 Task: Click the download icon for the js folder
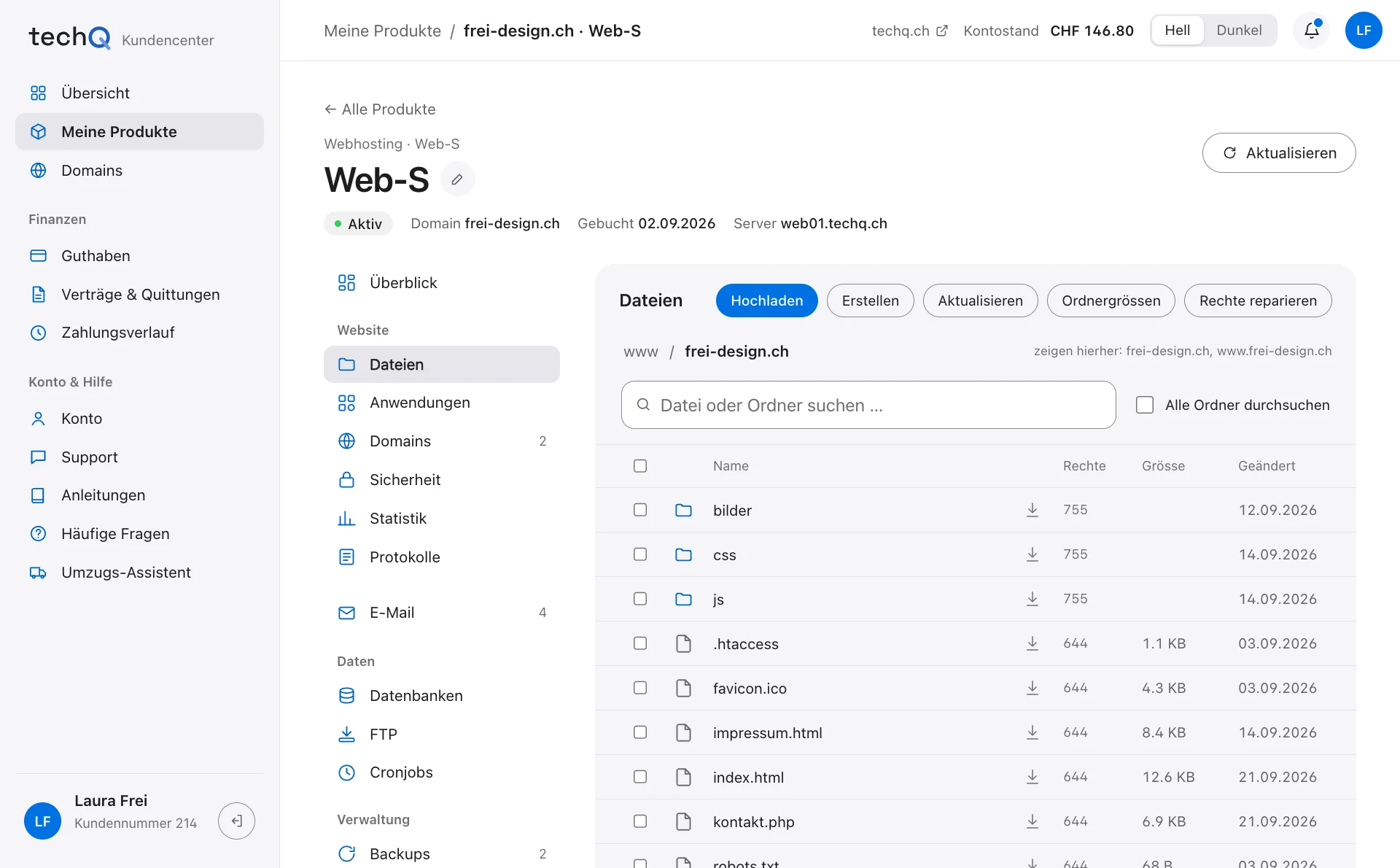pos(1032,599)
